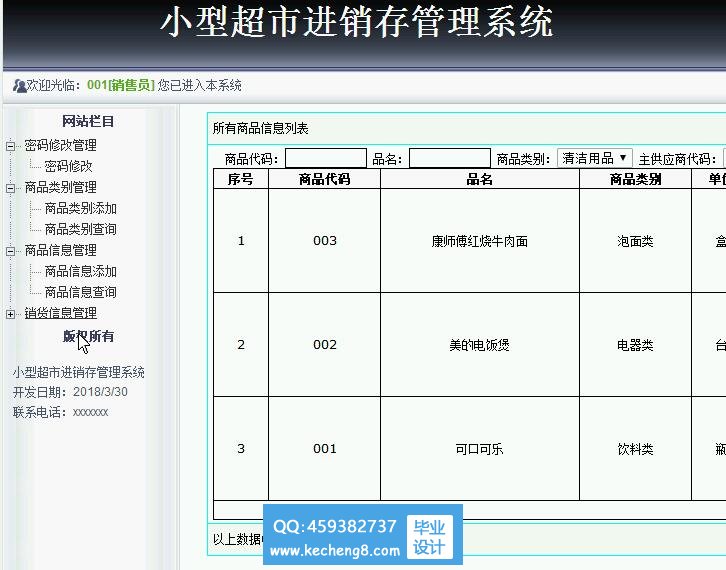Select the cell with code 003
Screen dimensions: 726x570
(x=325, y=241)
